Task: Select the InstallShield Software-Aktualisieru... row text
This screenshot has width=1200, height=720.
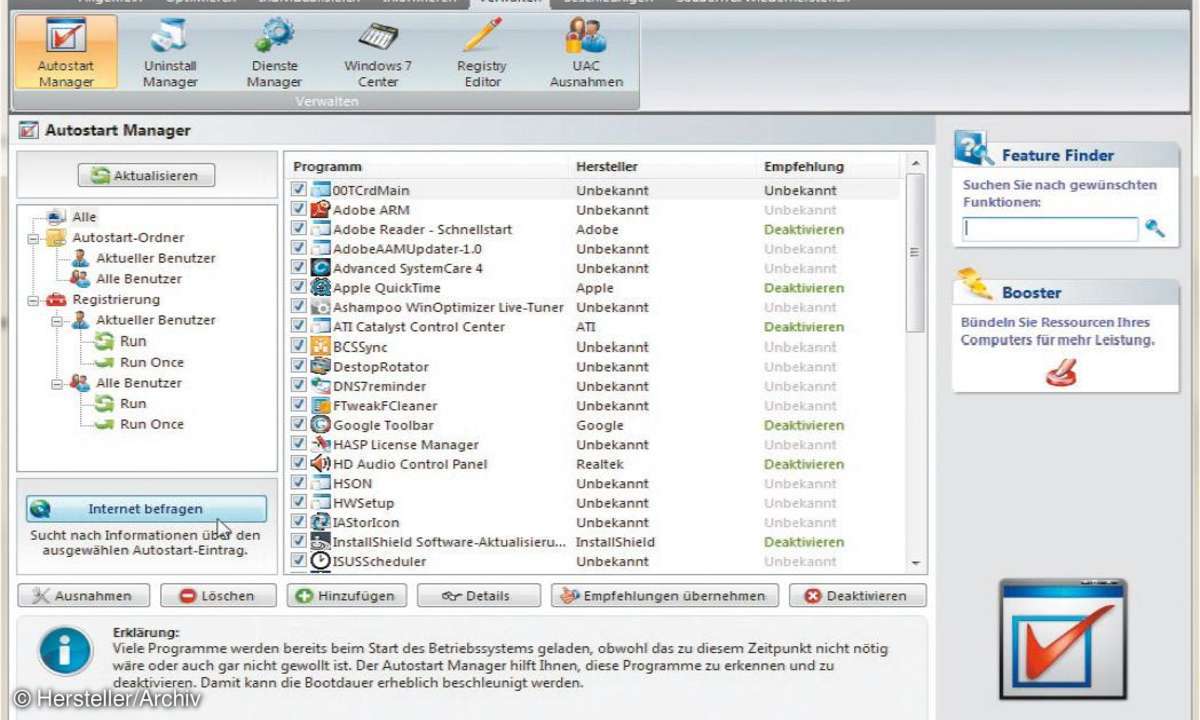Action: pyautogui.click(x=449, y=542)
